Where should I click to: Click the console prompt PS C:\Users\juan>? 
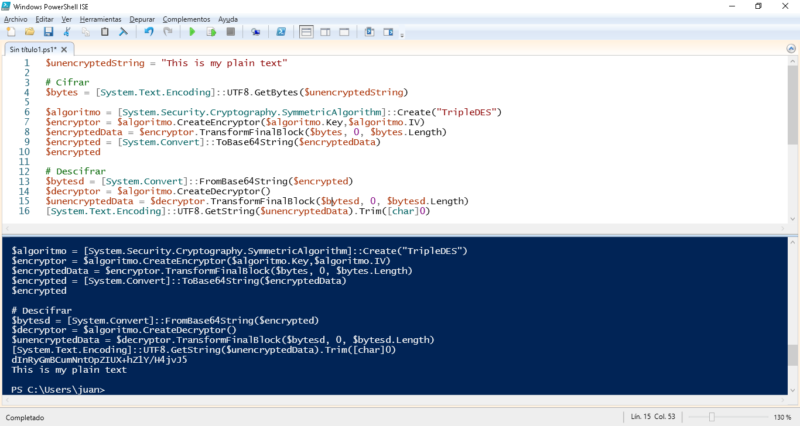coord(58,389)
